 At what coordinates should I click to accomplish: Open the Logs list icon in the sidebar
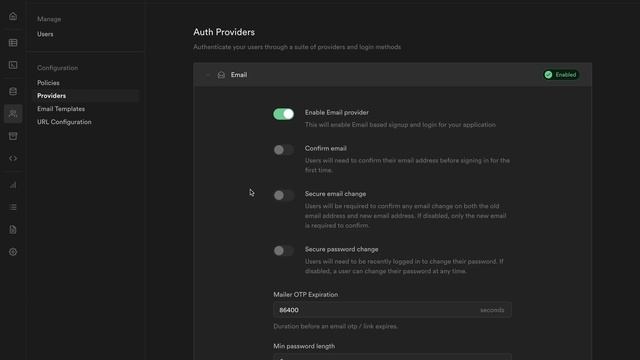pyautogui.click(x=13, y=207)
